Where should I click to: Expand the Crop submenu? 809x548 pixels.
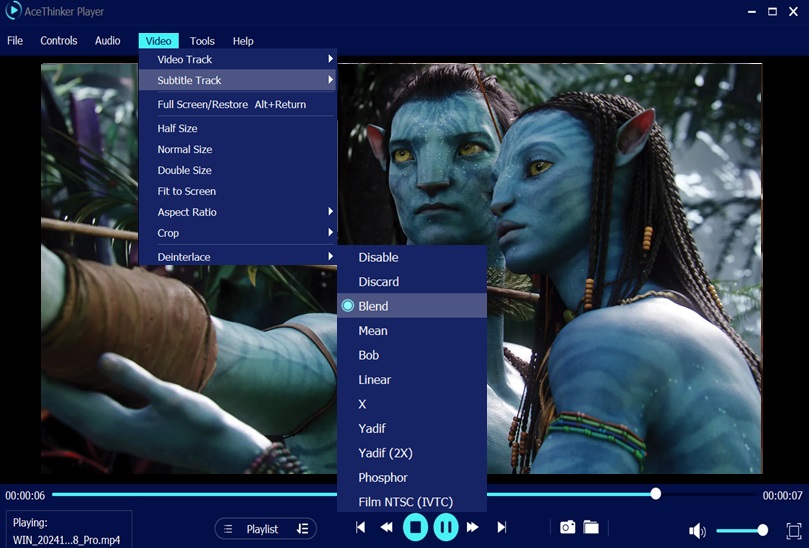[x=238, y=233]
